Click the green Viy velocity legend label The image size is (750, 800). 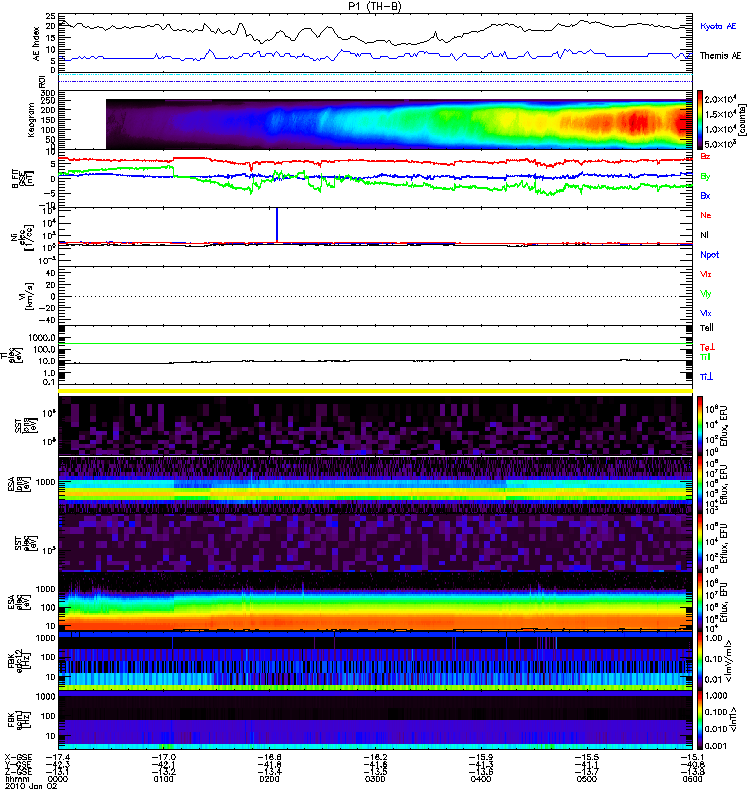706,294
